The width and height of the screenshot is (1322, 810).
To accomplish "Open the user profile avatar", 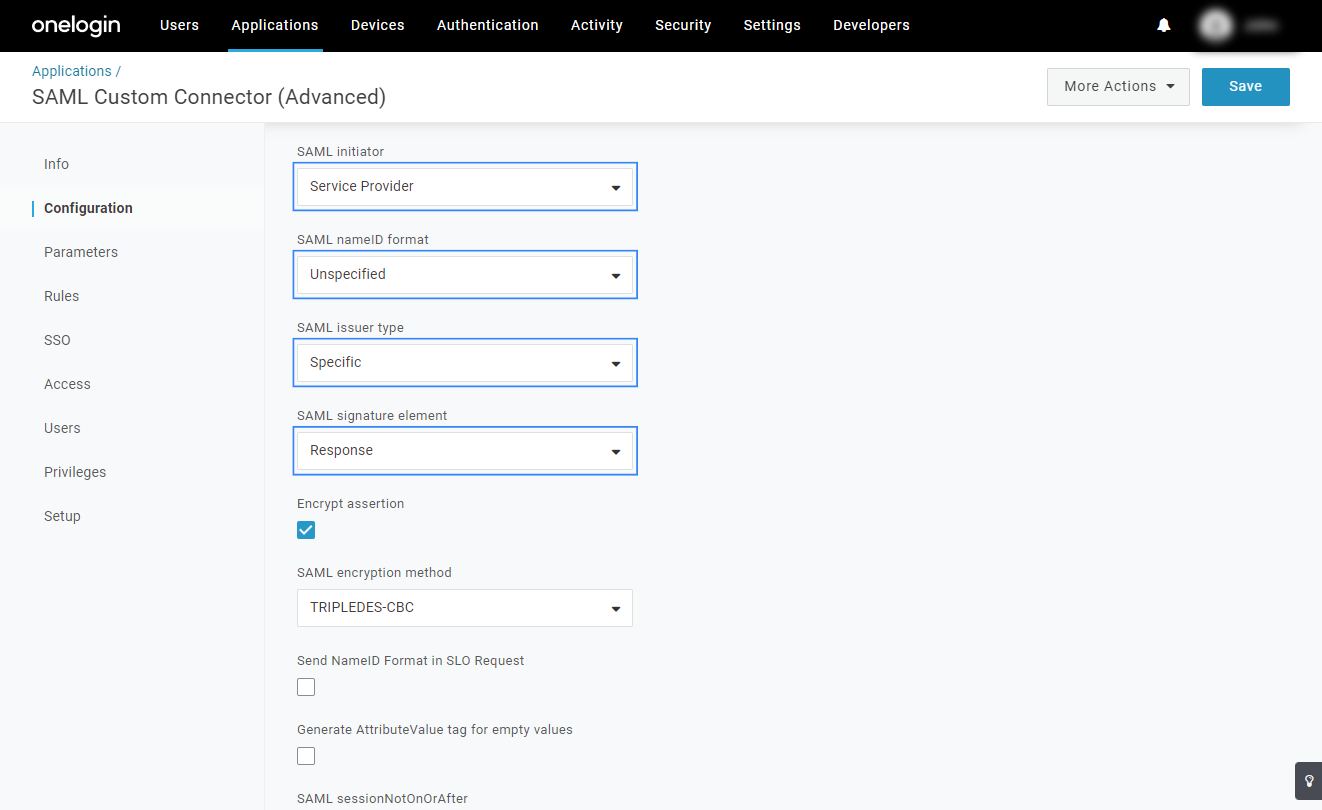I will click(1216, 25).
